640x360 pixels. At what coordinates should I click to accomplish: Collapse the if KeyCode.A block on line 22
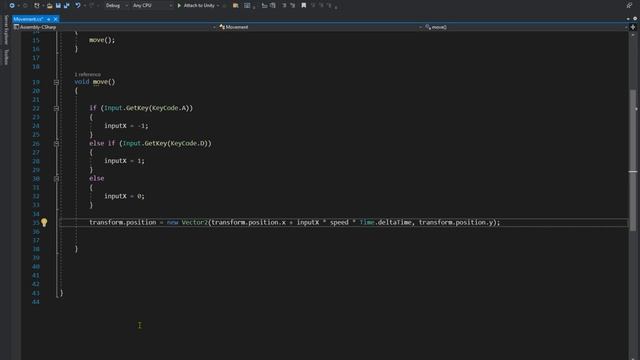point(56,108)
